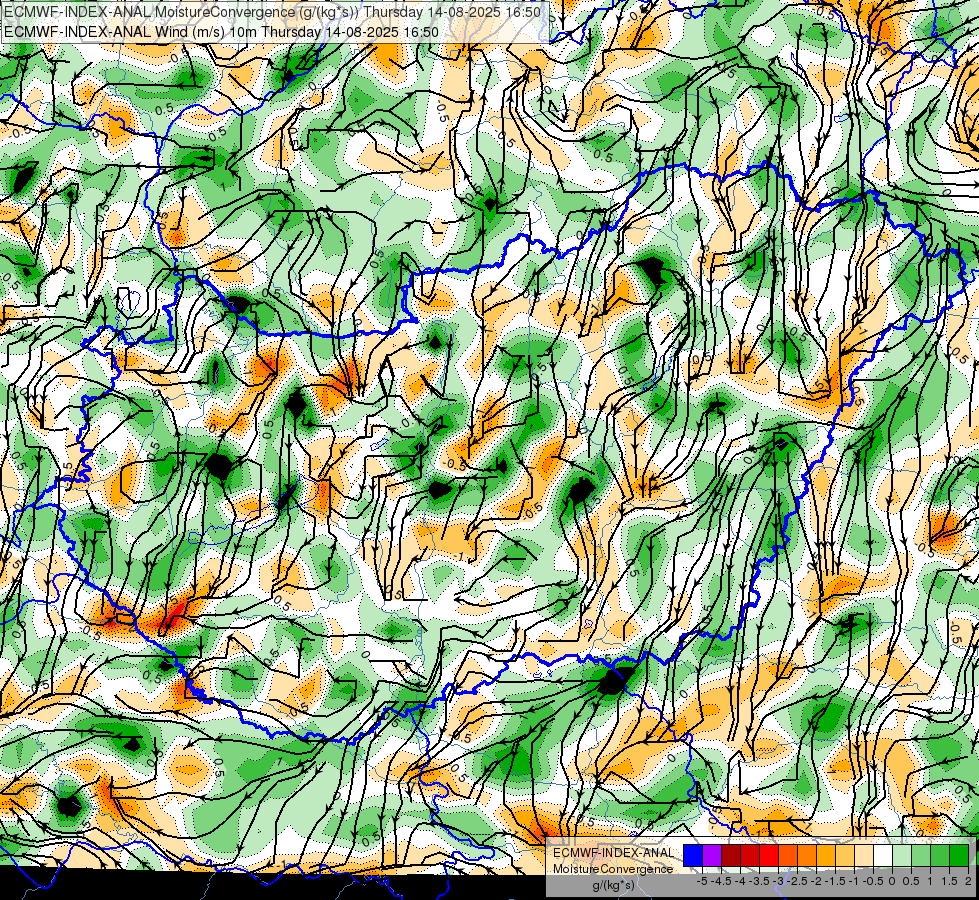This screenshot has height=900, width=979.
Task: Click the white legend color swatch
Action: [x=883, y=855]
